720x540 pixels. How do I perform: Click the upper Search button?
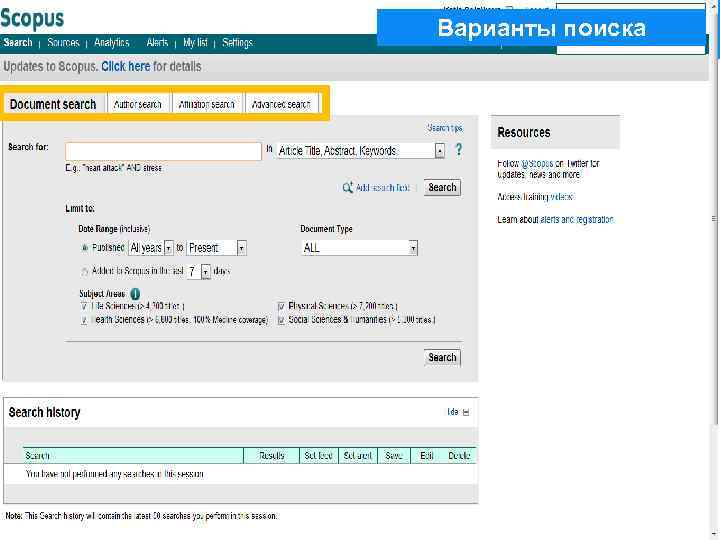tap(442, 187)
